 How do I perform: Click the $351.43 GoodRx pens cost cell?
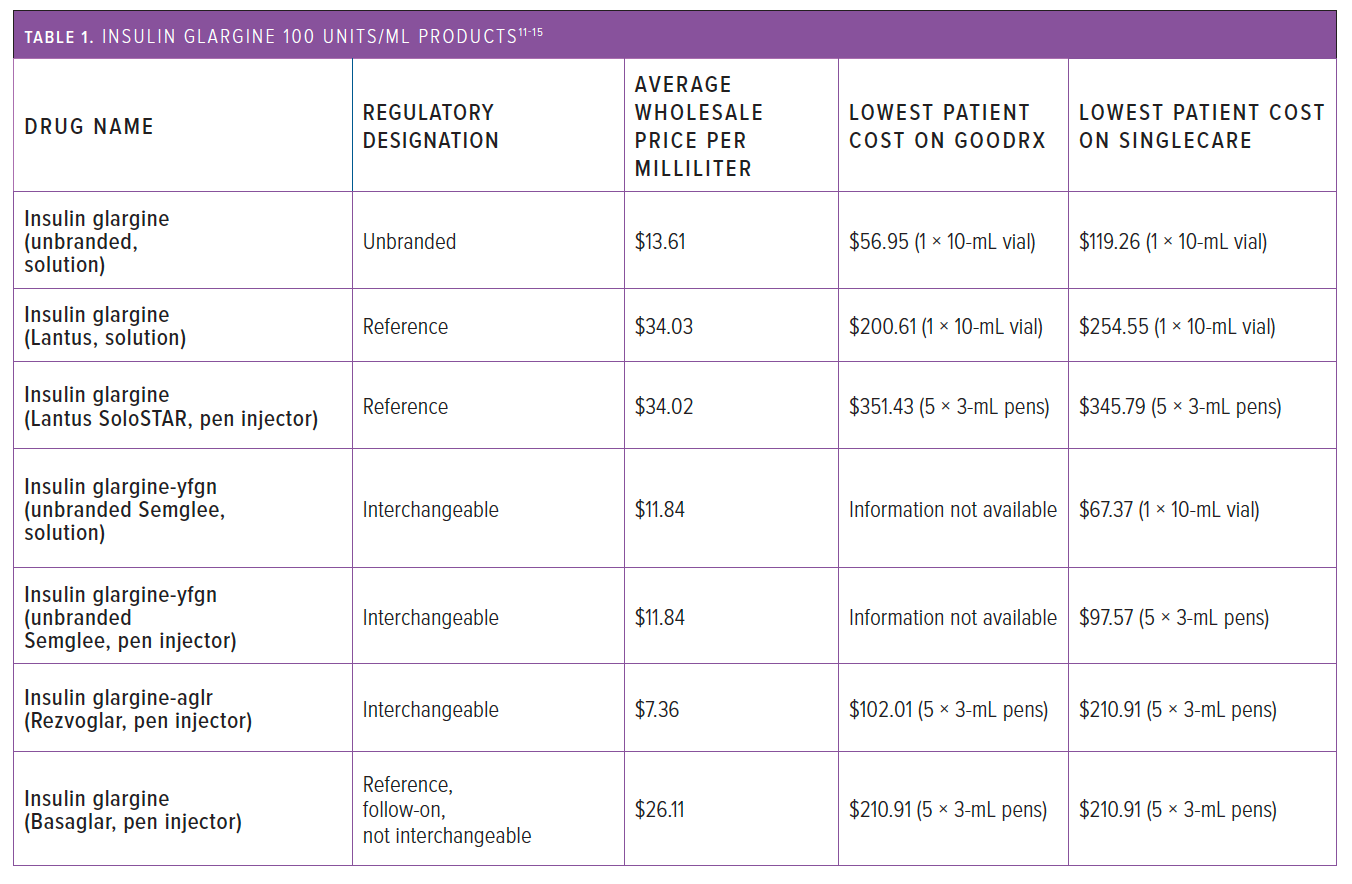pyautogui.click(x=948, y=407)
